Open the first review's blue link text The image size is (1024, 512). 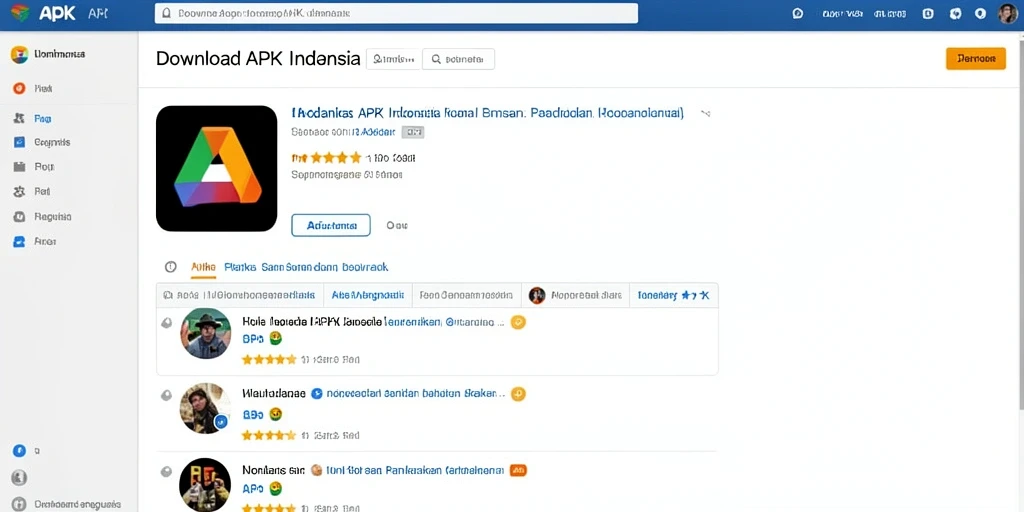pos(444,322)
